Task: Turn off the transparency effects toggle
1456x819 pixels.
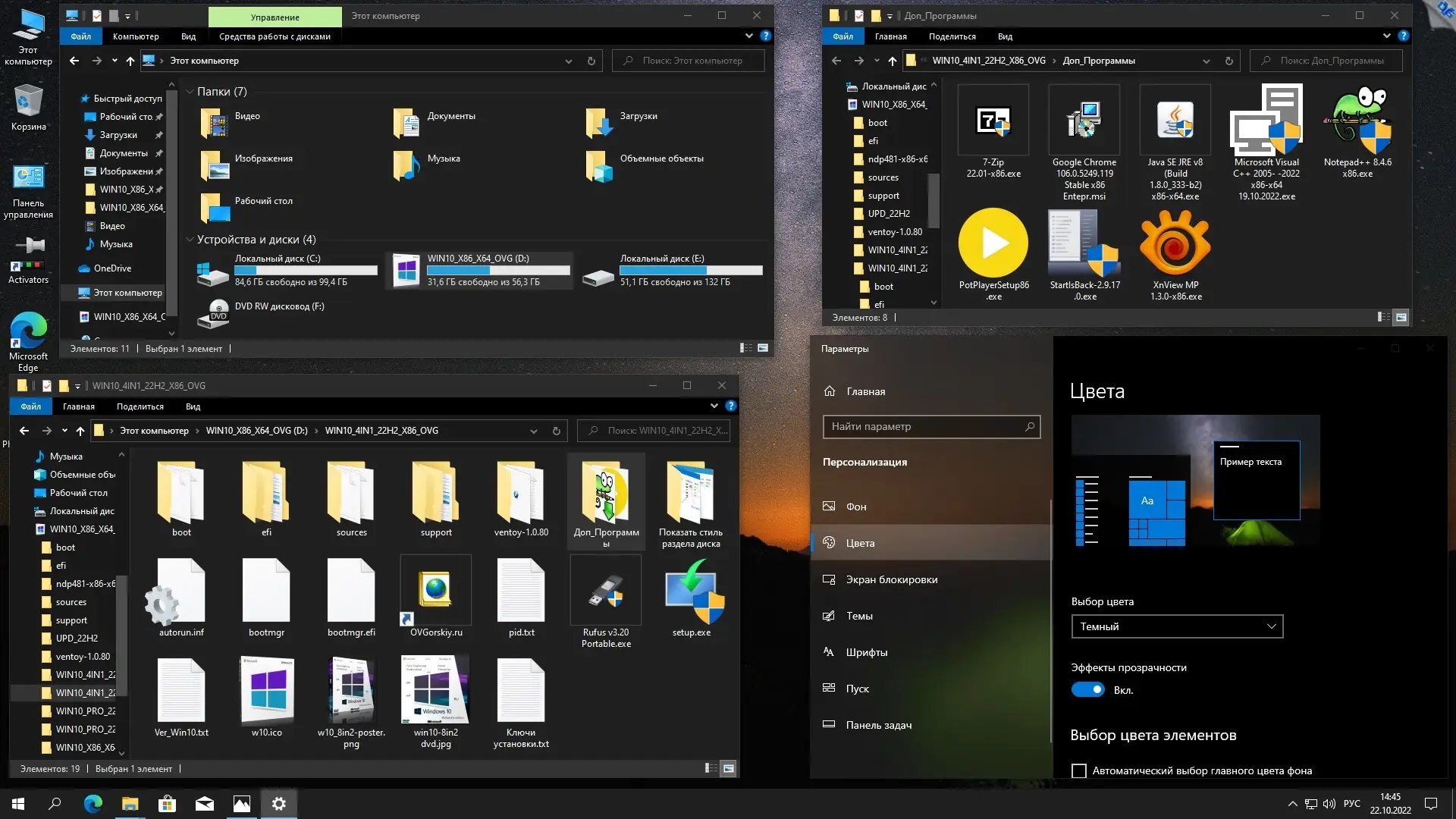Action: [1087, 689]
